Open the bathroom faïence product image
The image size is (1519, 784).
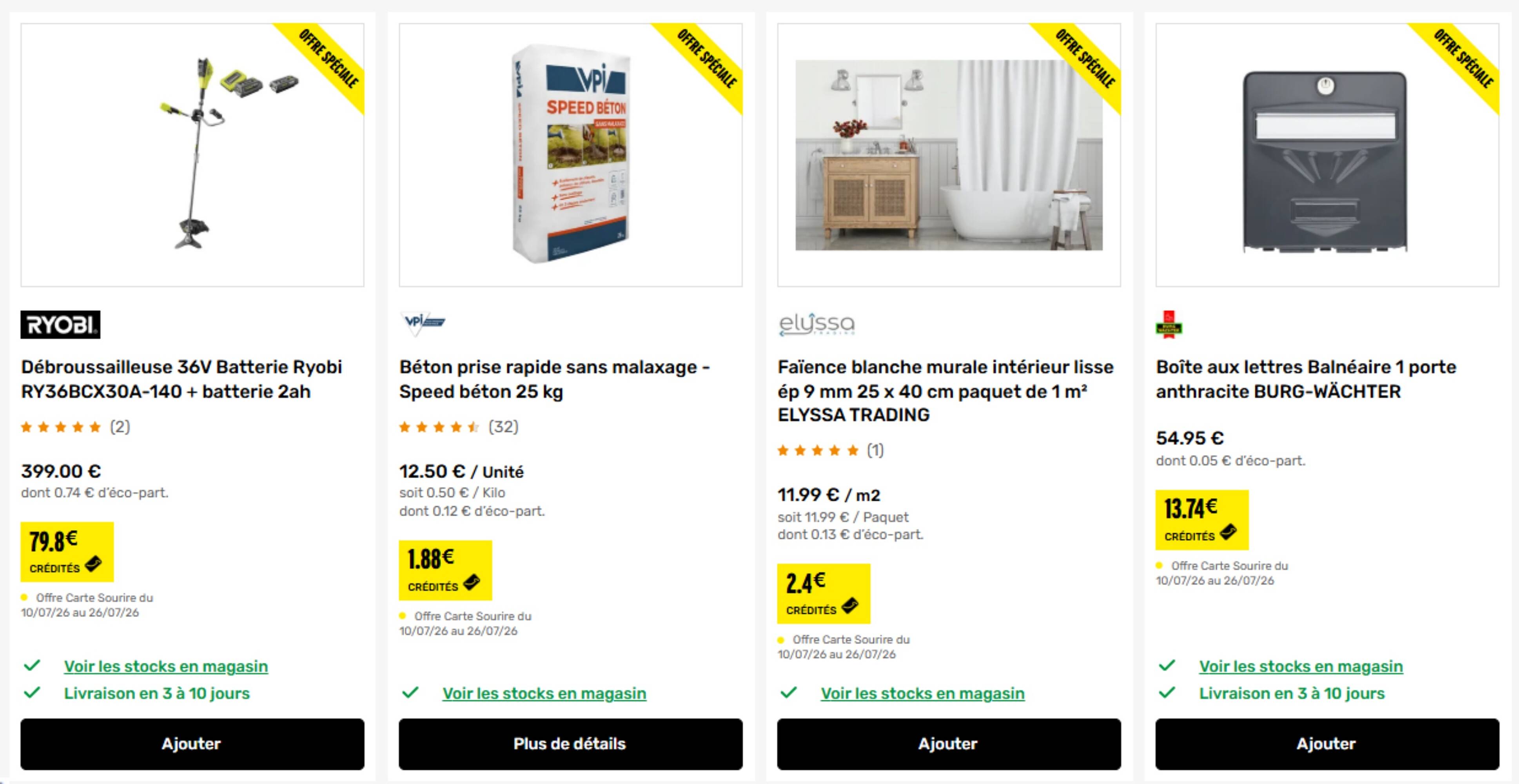949,155
